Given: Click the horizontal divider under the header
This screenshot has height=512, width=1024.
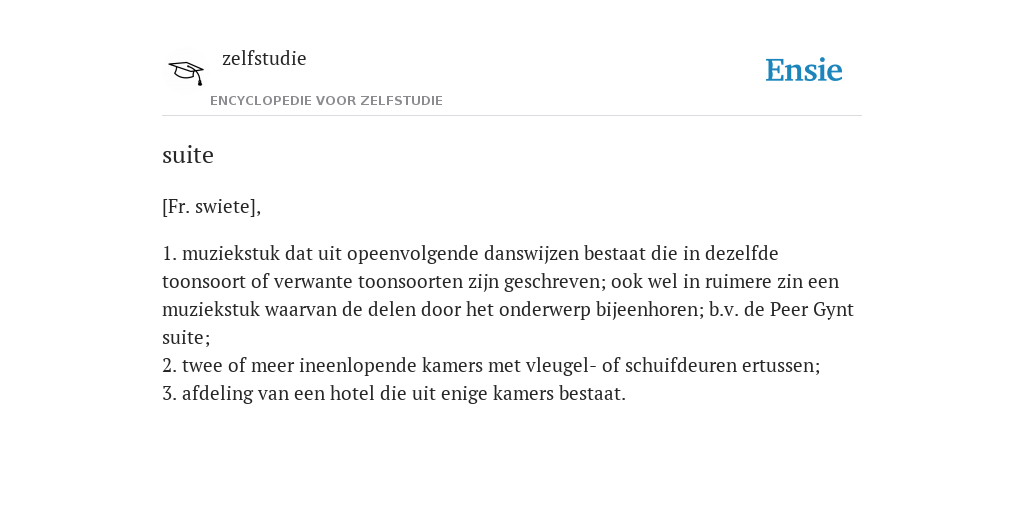Looking at the screenshot, I should click(512, 116).
